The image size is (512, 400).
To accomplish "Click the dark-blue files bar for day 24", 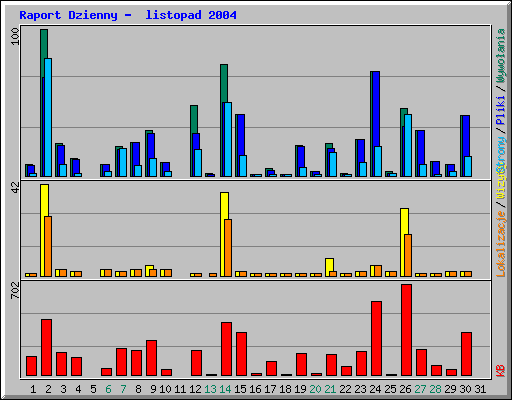I will coord(376,109).
